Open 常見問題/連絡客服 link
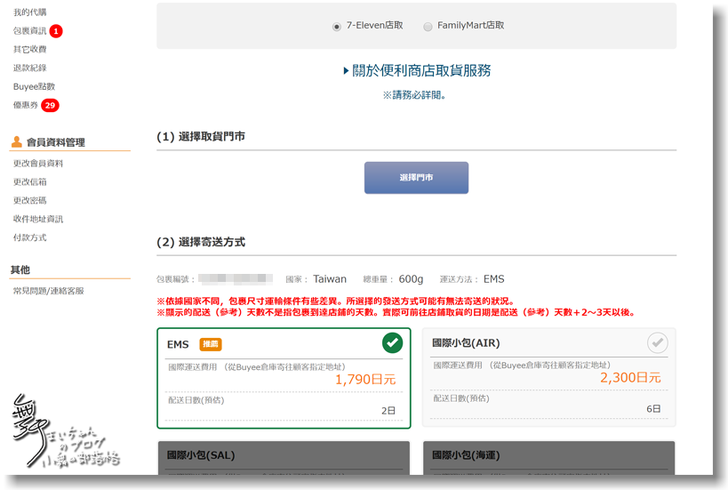The image size is (728, 490). point(48,291)
